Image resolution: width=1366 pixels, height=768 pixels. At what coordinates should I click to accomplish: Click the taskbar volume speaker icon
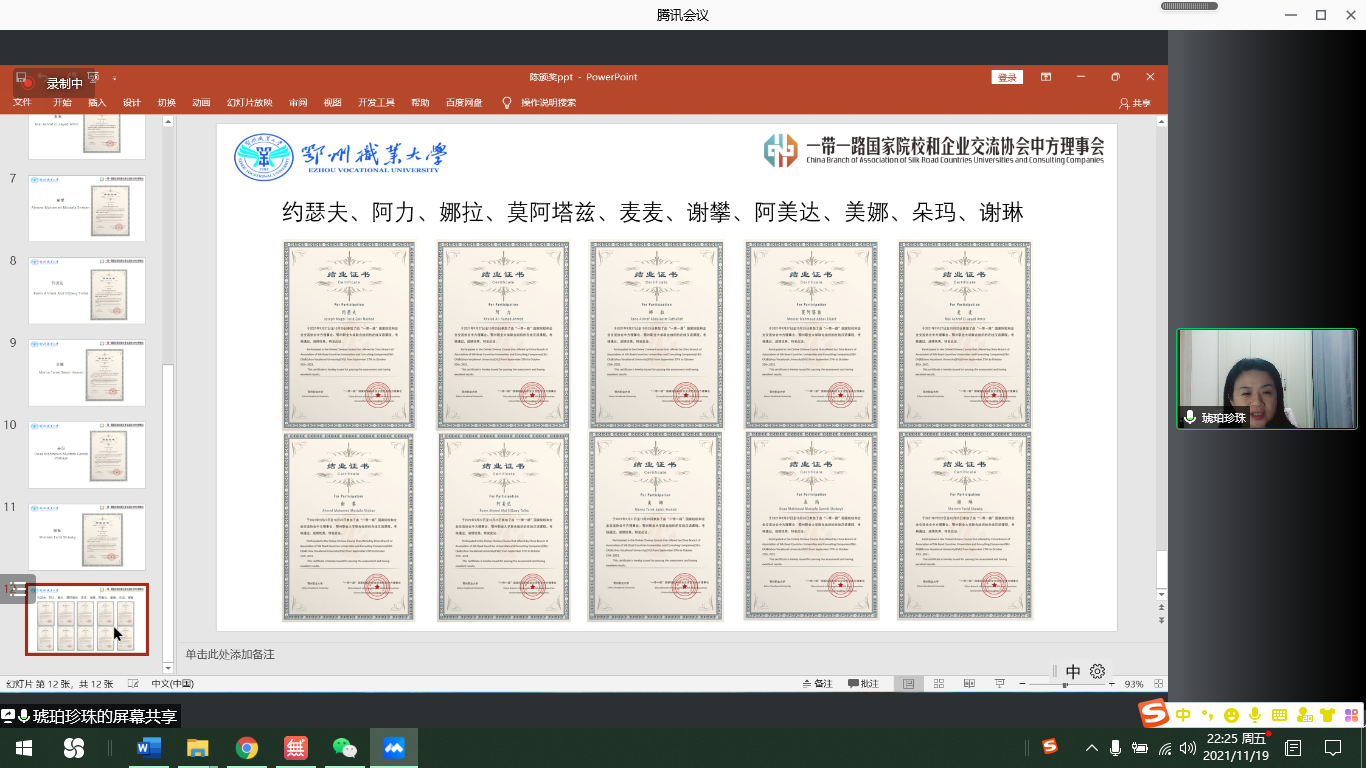click(1188, 748)
